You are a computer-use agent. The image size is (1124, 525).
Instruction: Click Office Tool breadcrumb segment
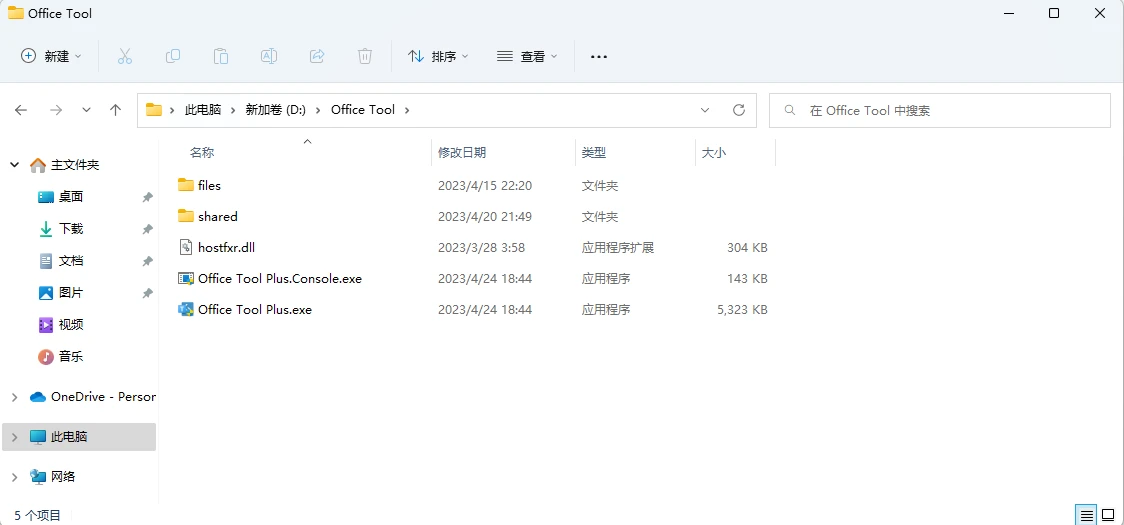(363, 110)
